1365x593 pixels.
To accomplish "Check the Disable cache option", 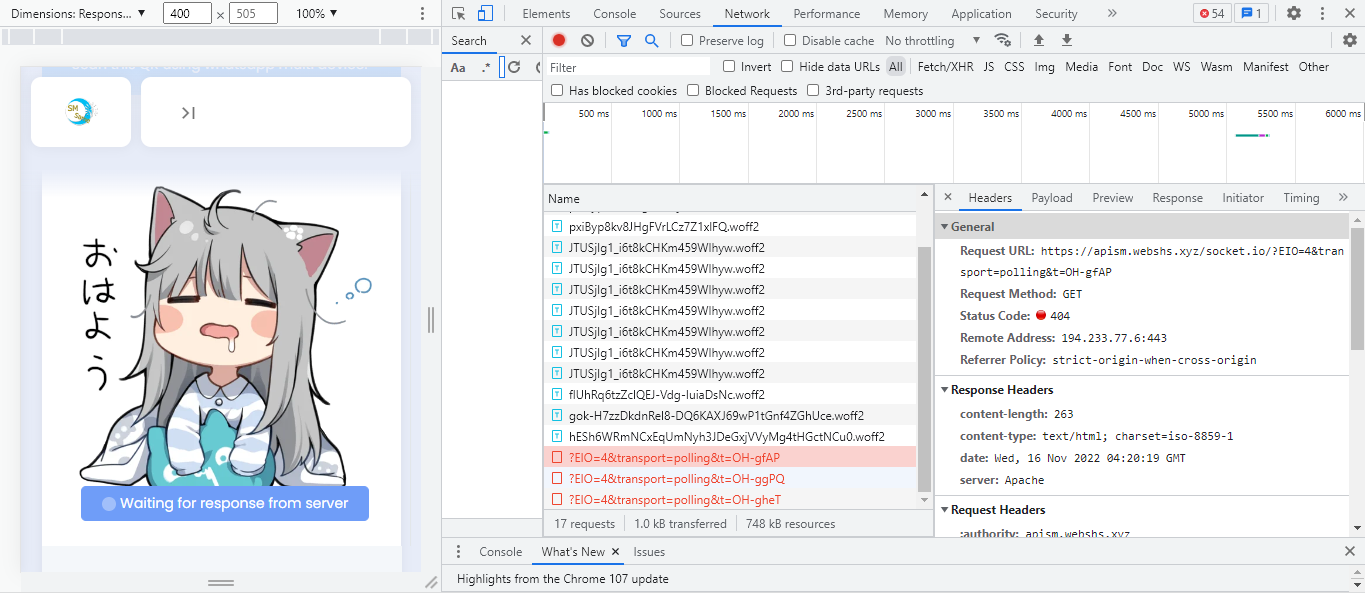I will pos(790,41).
